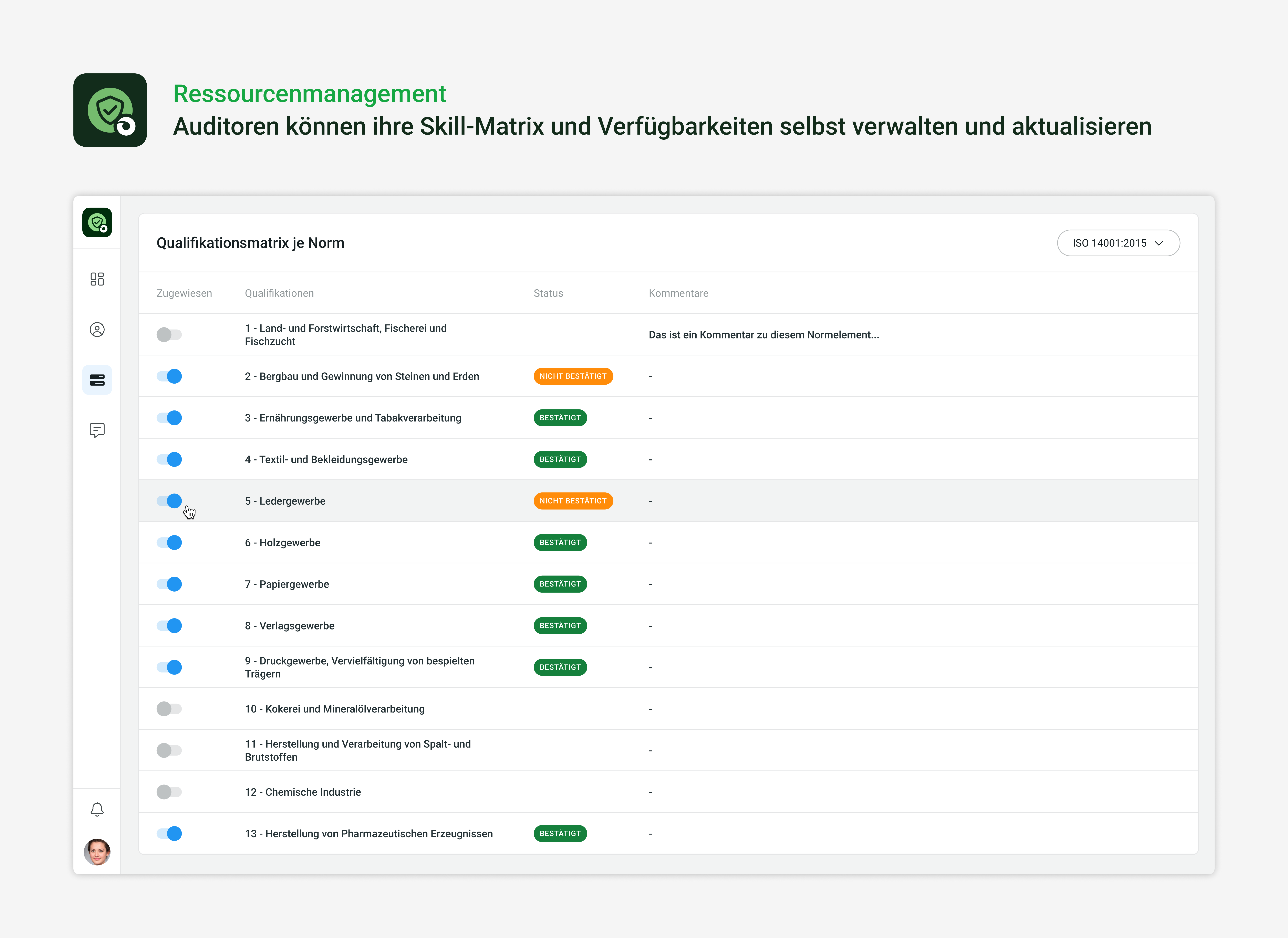Viewport: 1288px width, 938px height.
Task: Click the large shield logo in header
Action: 110,110
